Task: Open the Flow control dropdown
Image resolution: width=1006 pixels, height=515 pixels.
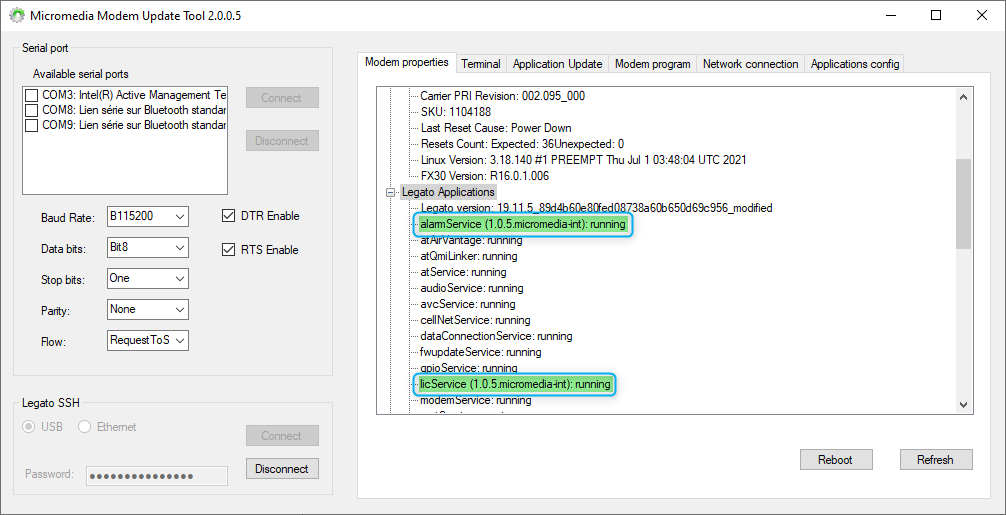Action: (x=148, y=341)
